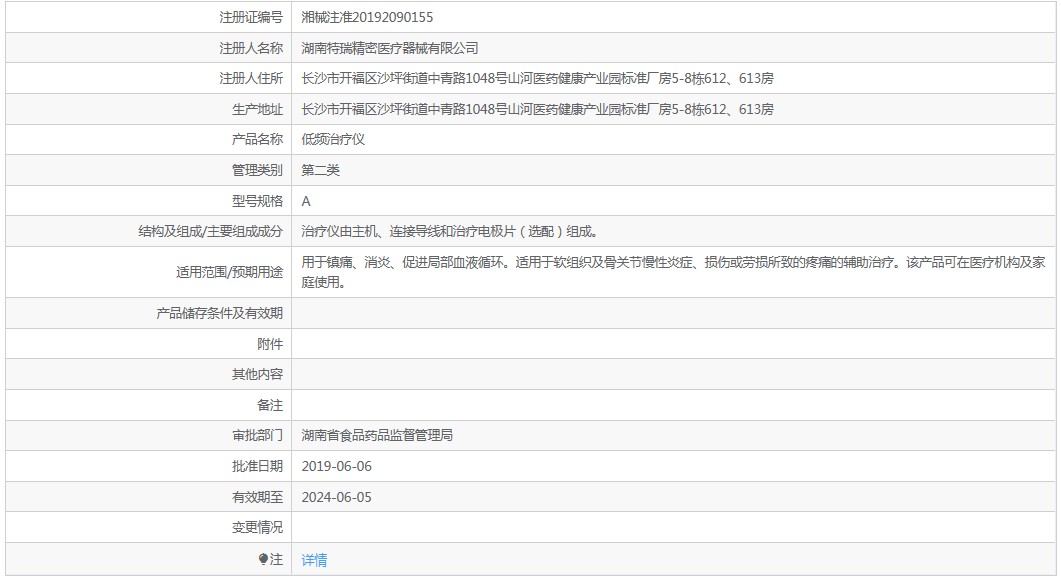Click the 备注 label
Screen dimensions: 1061x578
270,405
